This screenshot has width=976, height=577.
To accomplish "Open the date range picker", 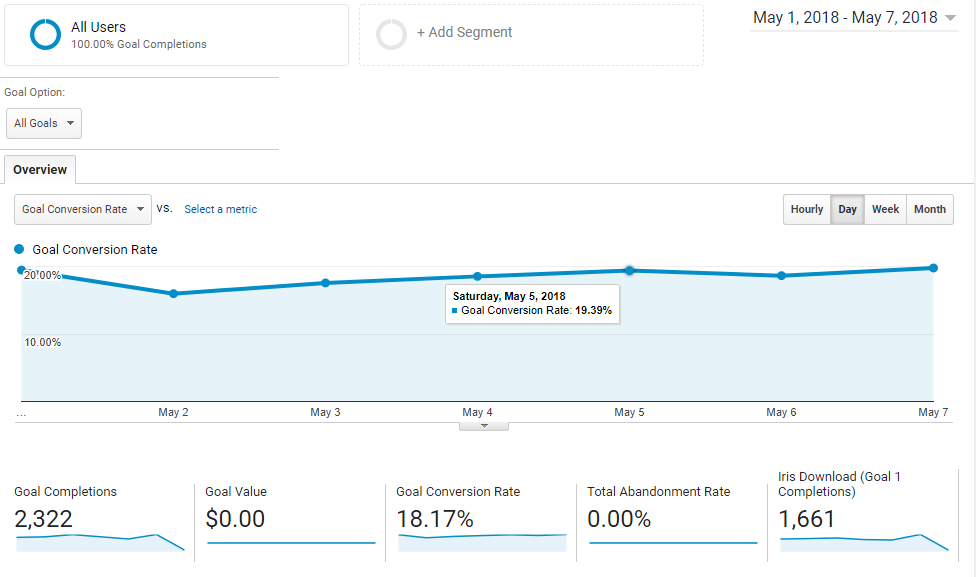I will click(x=854, y=18).
